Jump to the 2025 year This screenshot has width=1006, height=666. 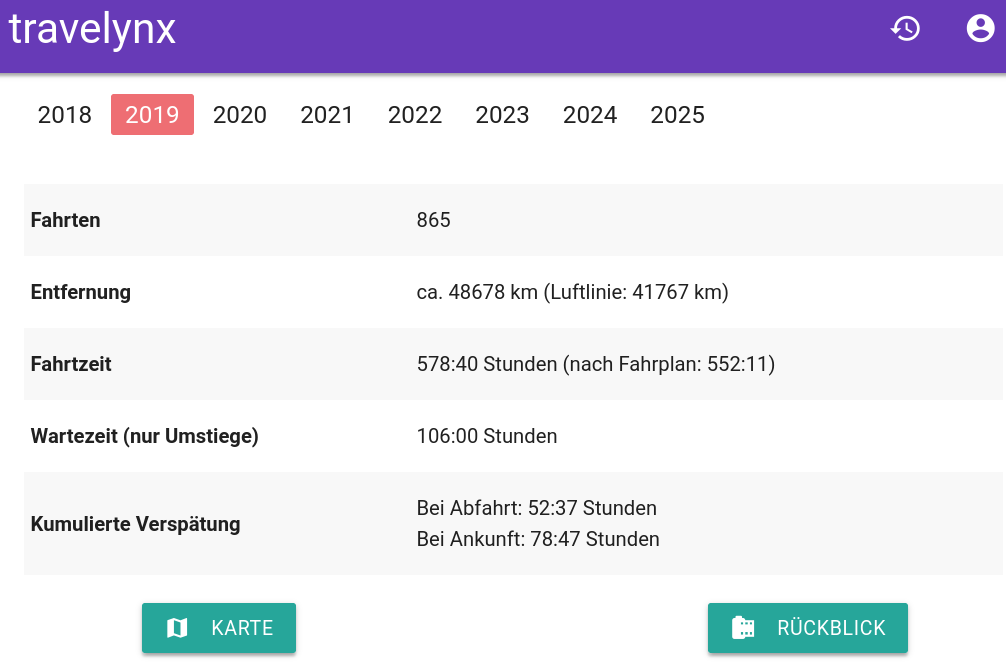[678, 115]
